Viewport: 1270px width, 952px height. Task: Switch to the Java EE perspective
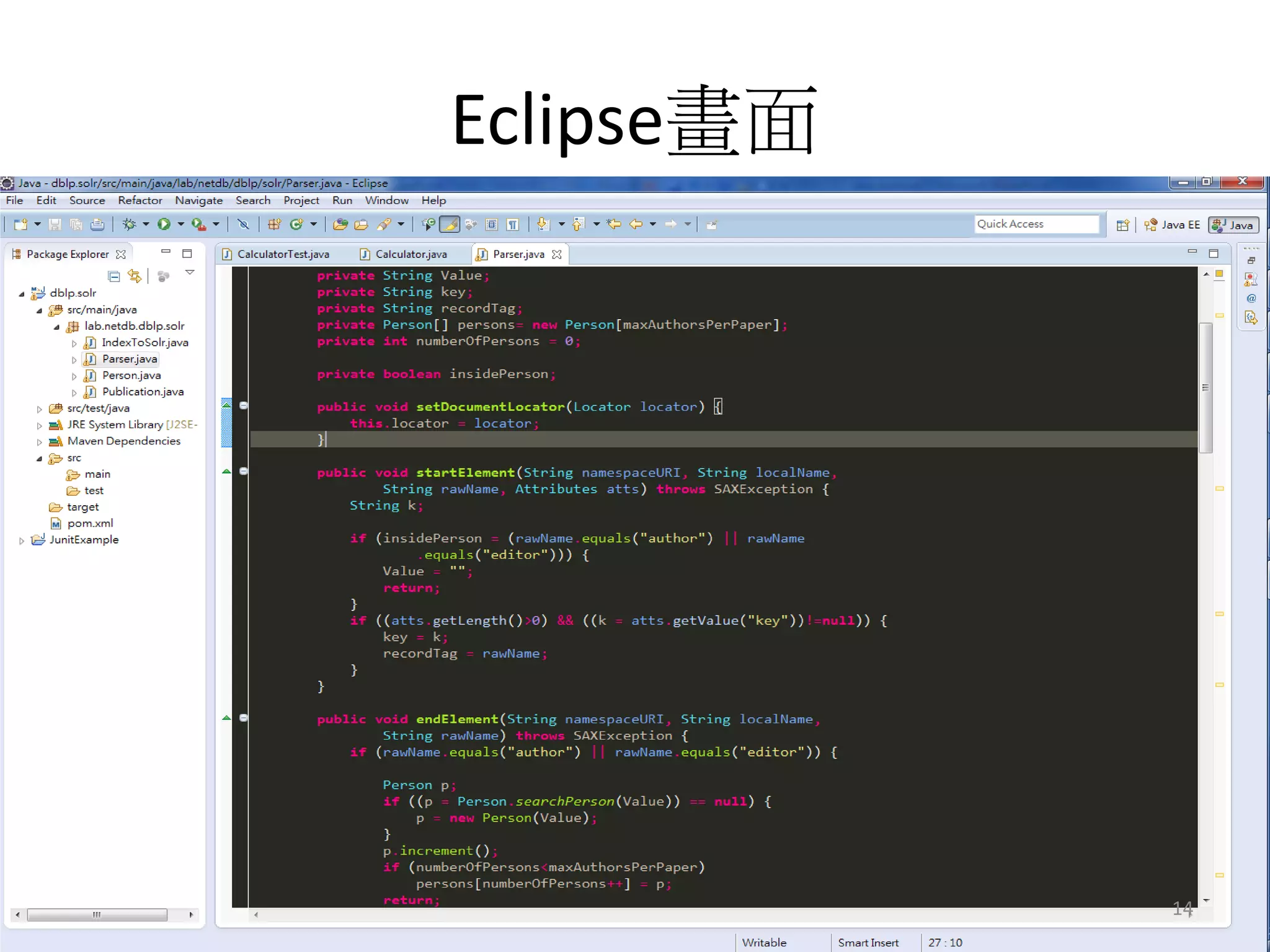click(x=1172, y=225)
